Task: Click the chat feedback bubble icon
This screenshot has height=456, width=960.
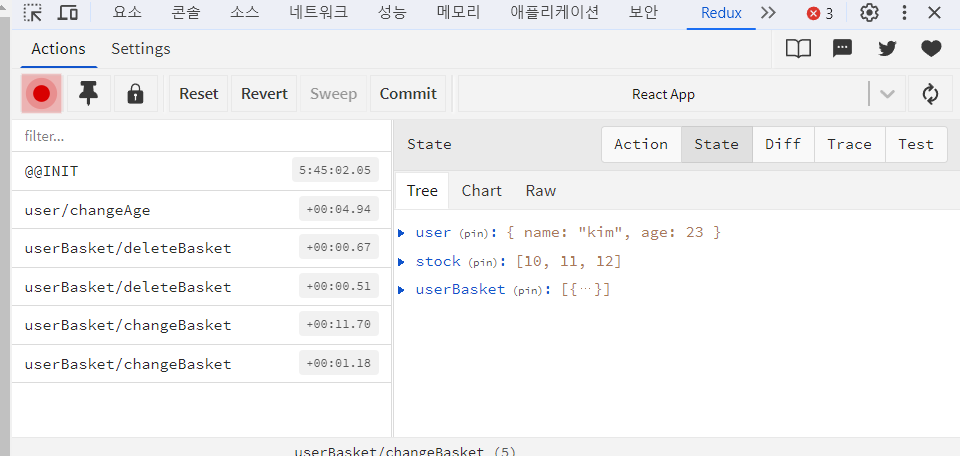Action: click(x=842, y=48)
